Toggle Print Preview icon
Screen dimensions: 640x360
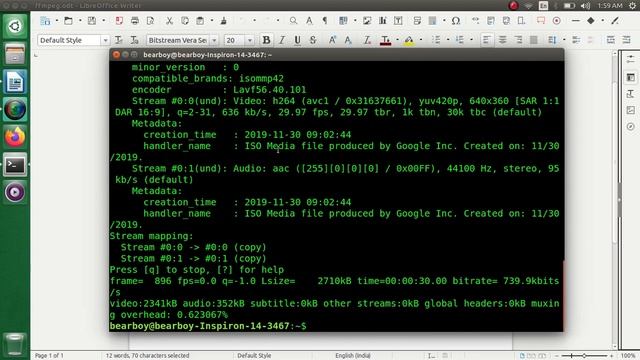coord(150,21)
